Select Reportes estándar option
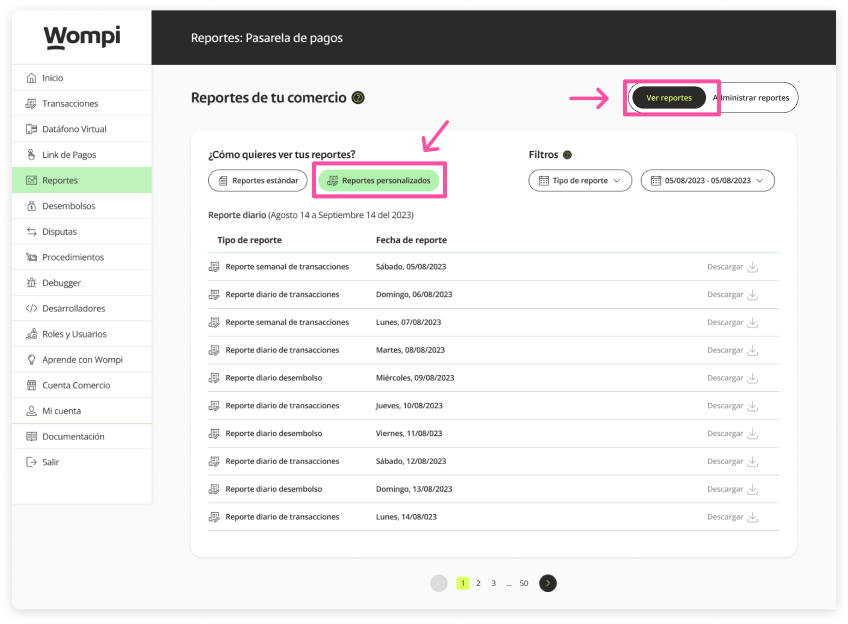Image resolution: width=848 pixels, height=624 pixels. [x=258, y=181]
